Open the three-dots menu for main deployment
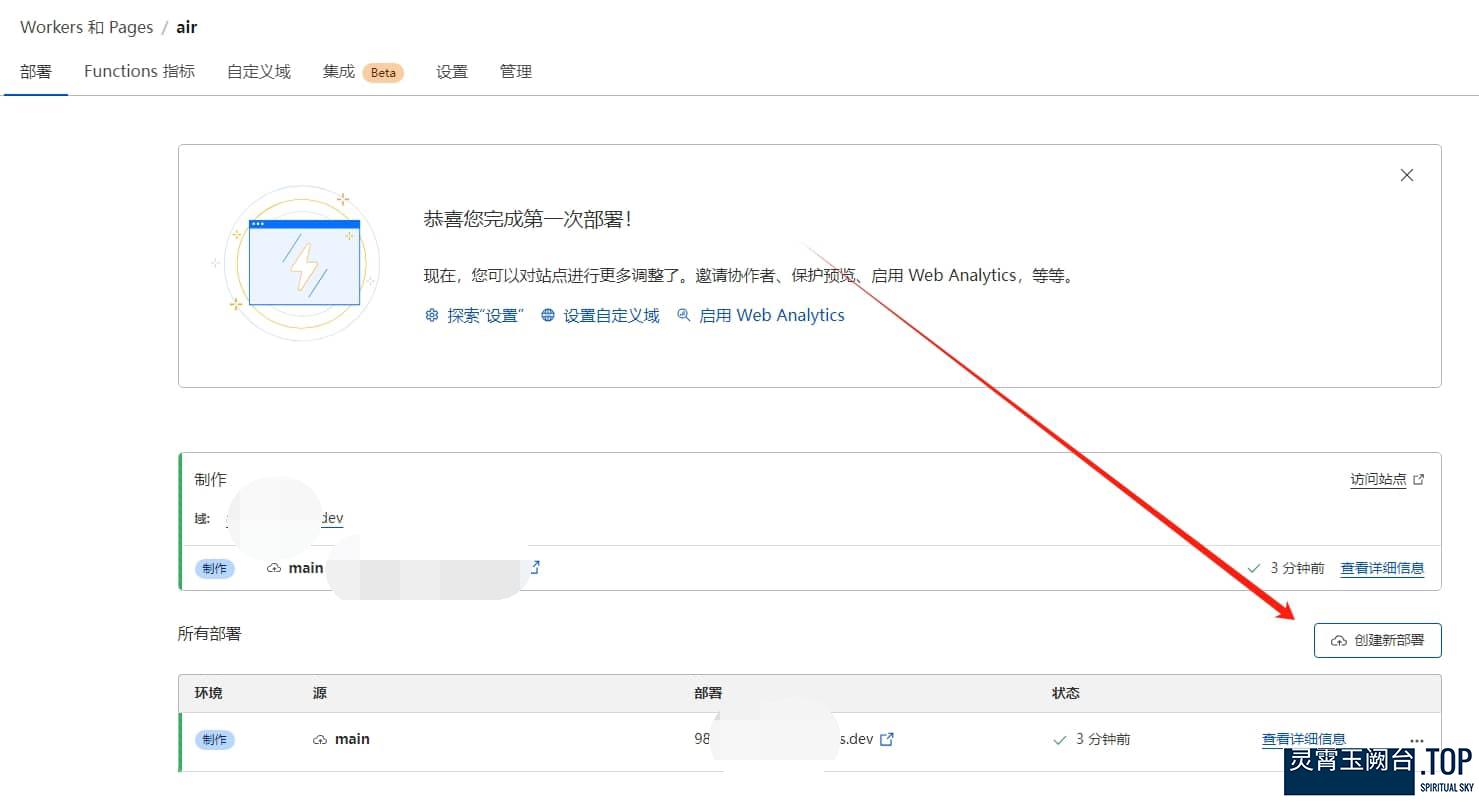 pos(1415,740)
